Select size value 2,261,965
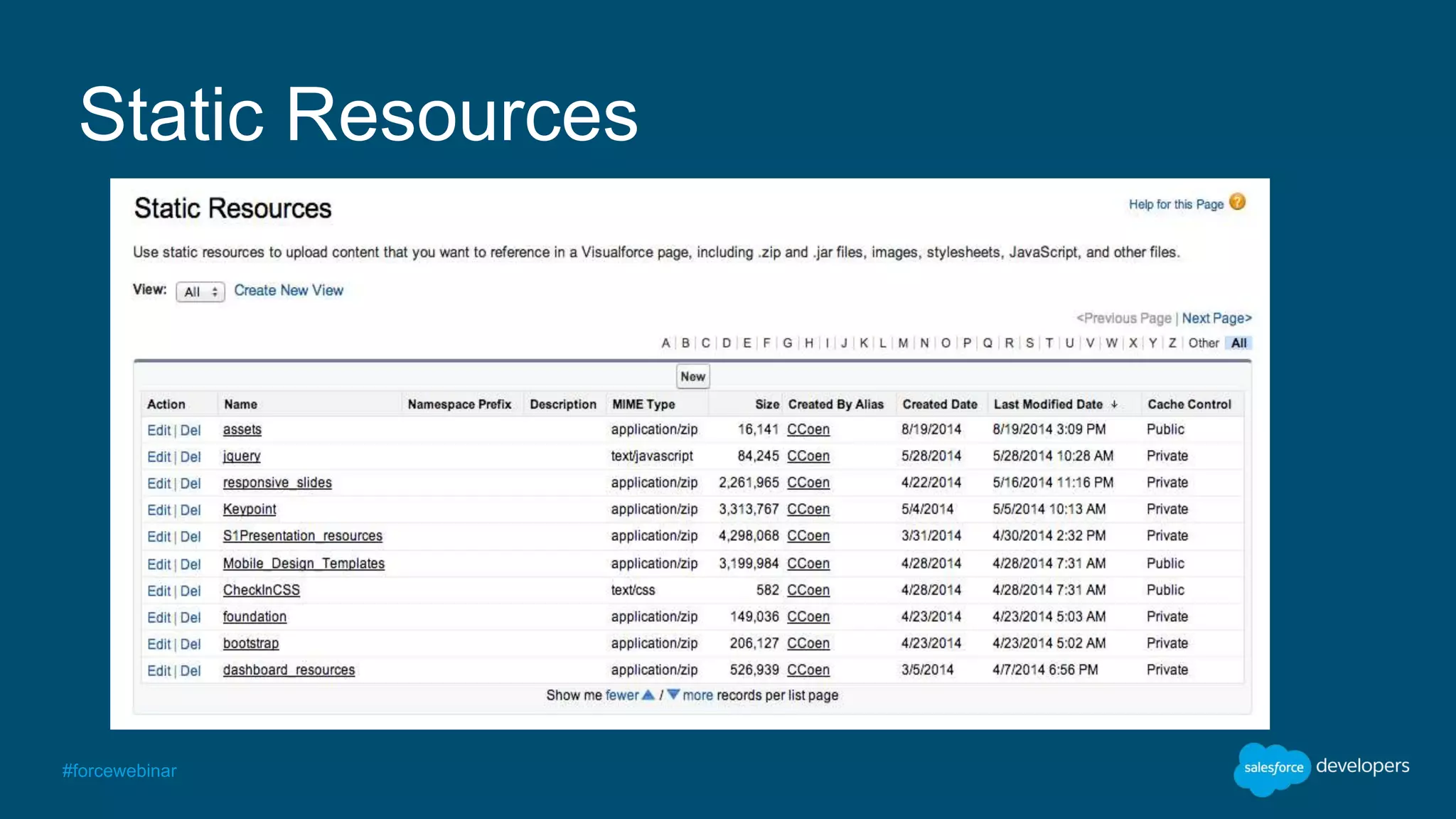The image size is (1456, 819). (749, 483)
